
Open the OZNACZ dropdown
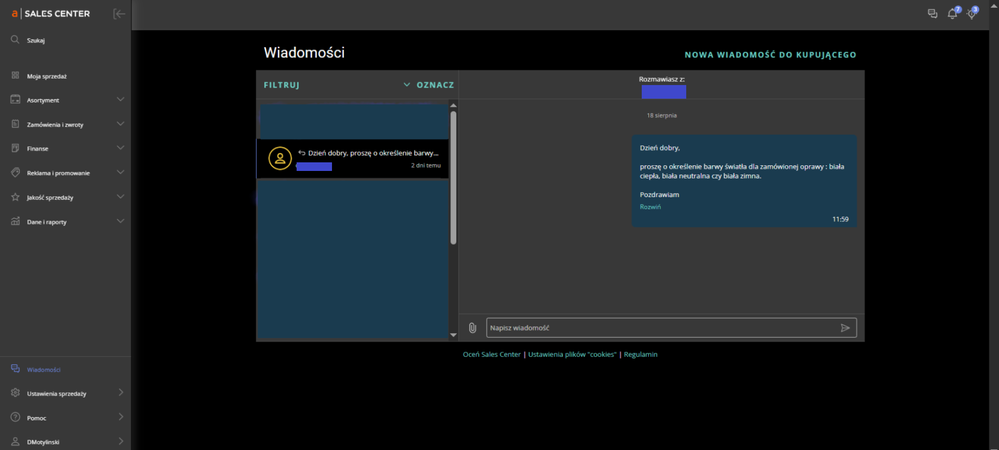428,85
